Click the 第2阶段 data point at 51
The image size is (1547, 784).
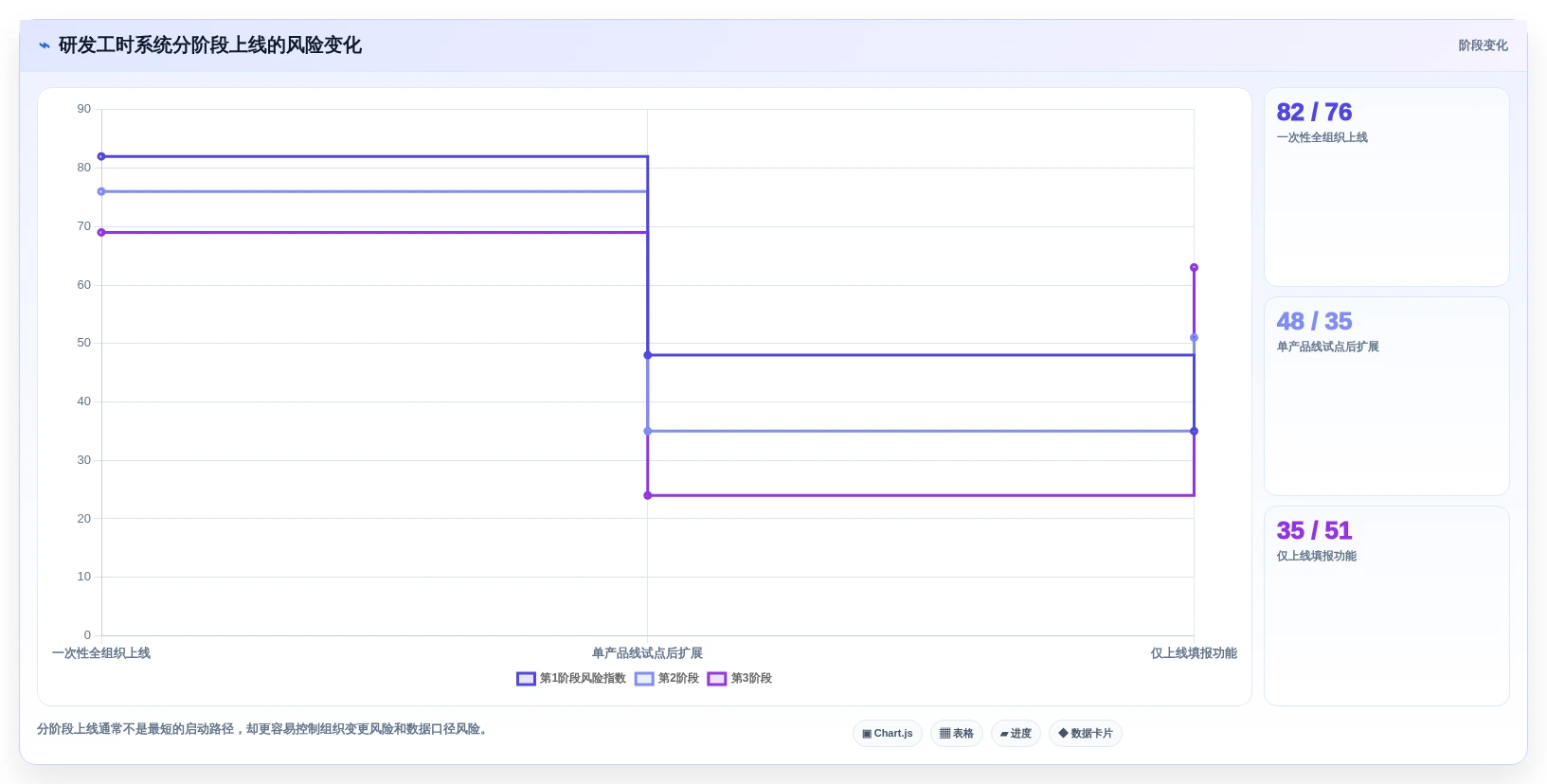point(1194,338)
